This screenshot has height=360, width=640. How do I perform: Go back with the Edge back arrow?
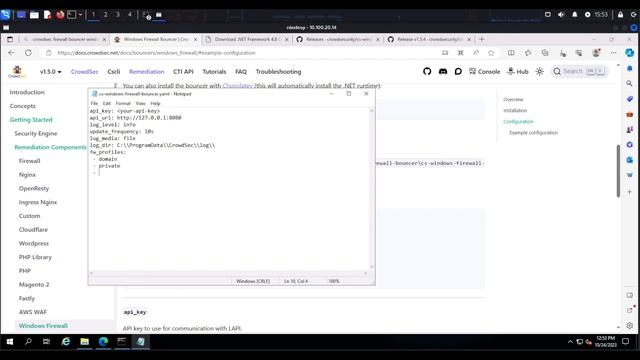pos(11,53)
